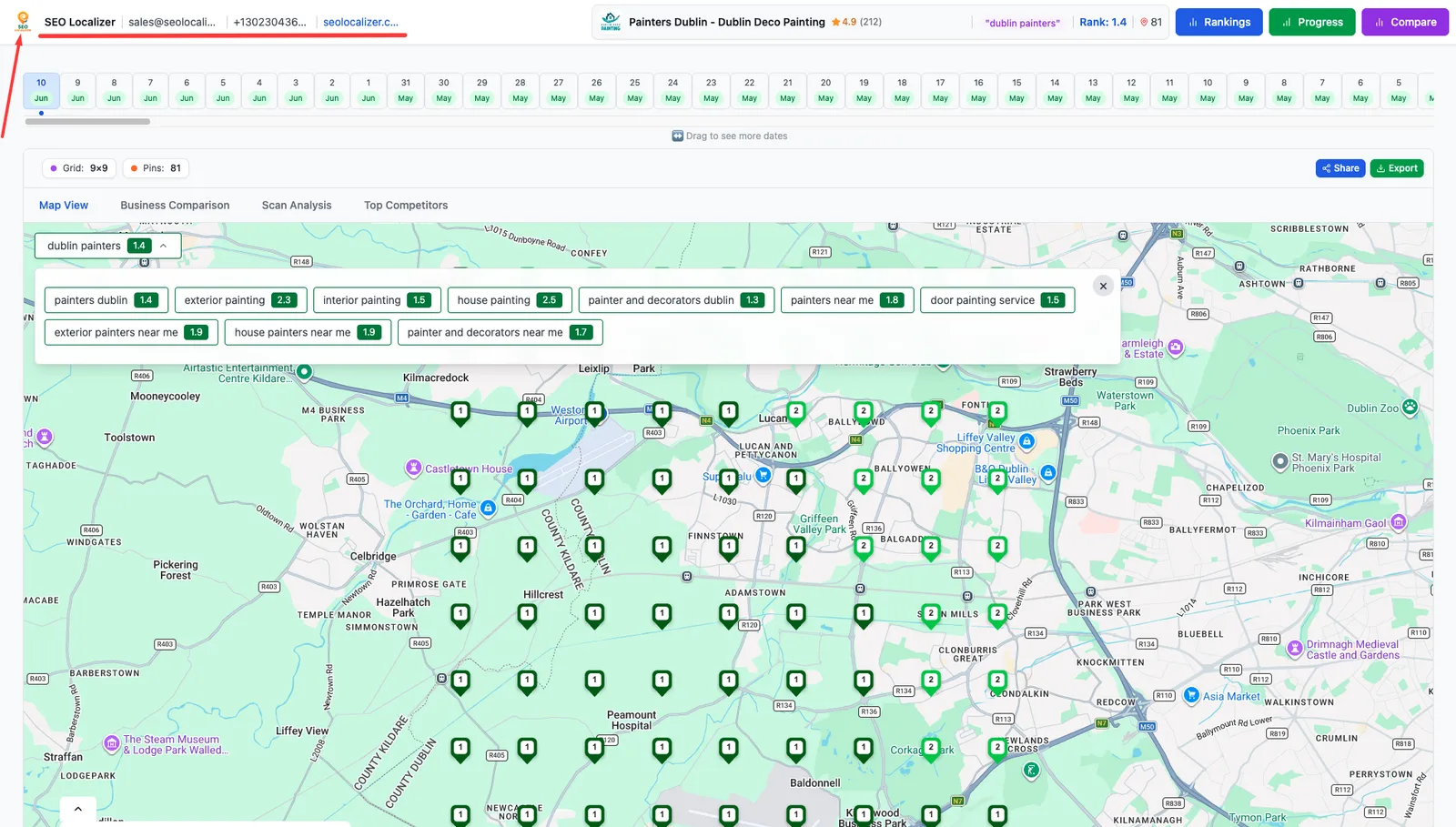The image size is (1456, 827).
Task: Click the St. Mary's Hospital marker
Action: pyautogui.click(x=1279, y=462)
